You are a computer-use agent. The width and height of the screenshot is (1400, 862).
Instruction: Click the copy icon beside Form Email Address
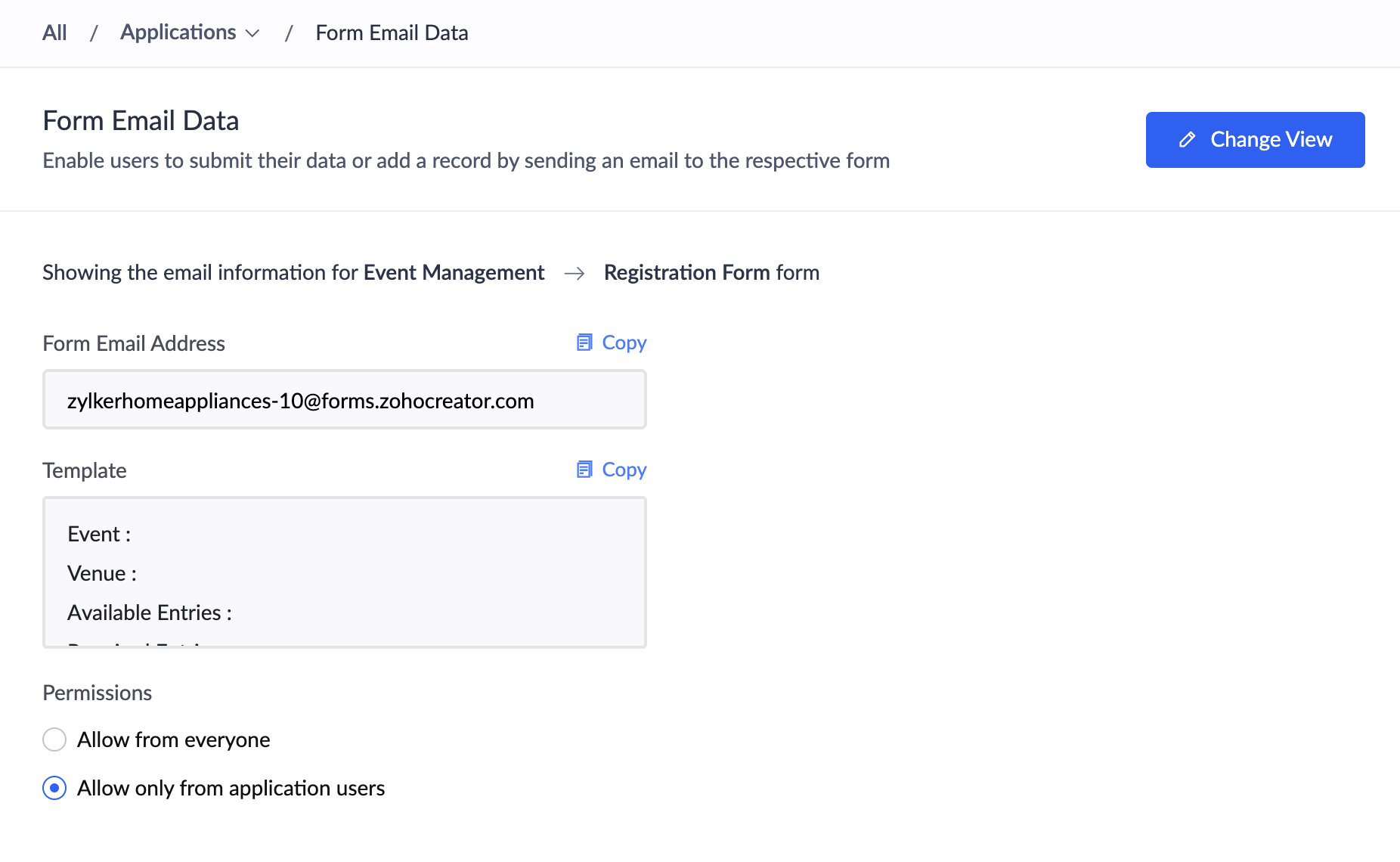click(x=584, y=343)
